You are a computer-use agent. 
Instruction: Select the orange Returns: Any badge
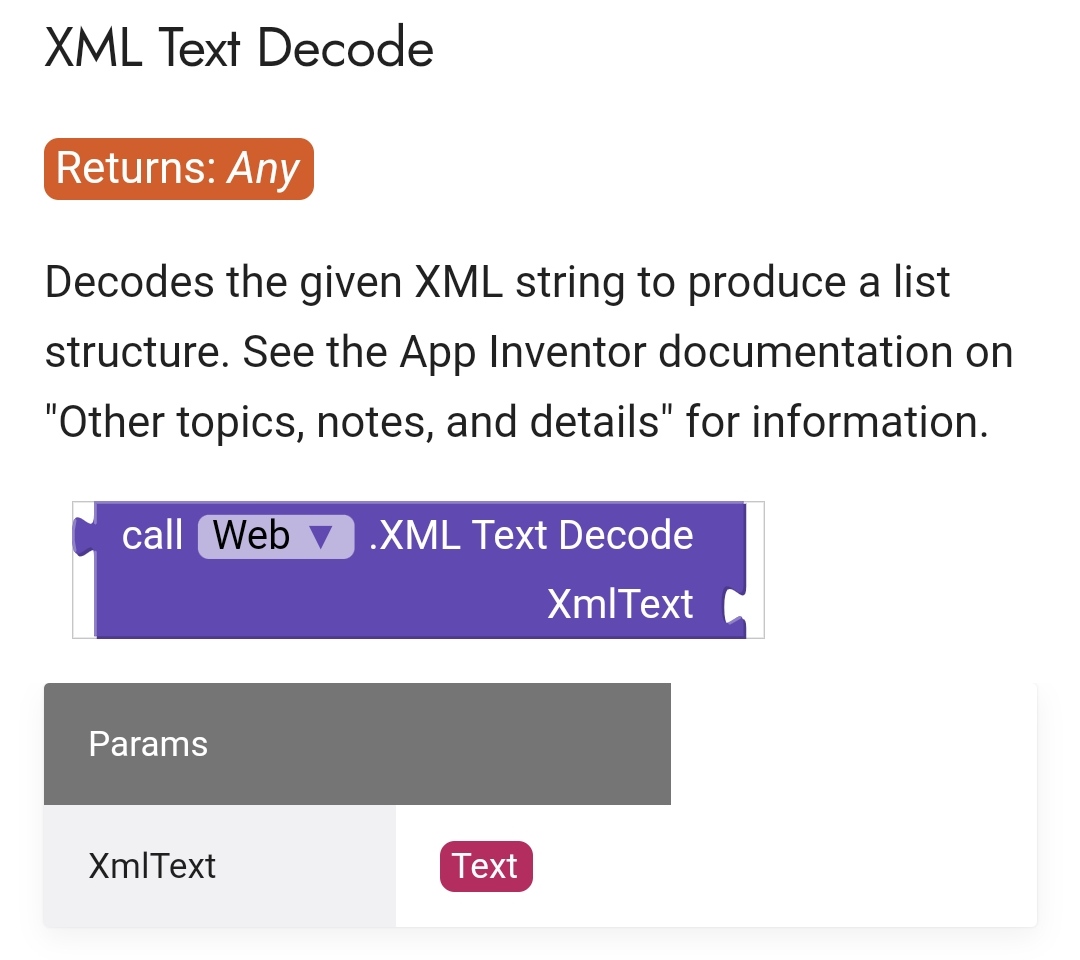[179, 169]
